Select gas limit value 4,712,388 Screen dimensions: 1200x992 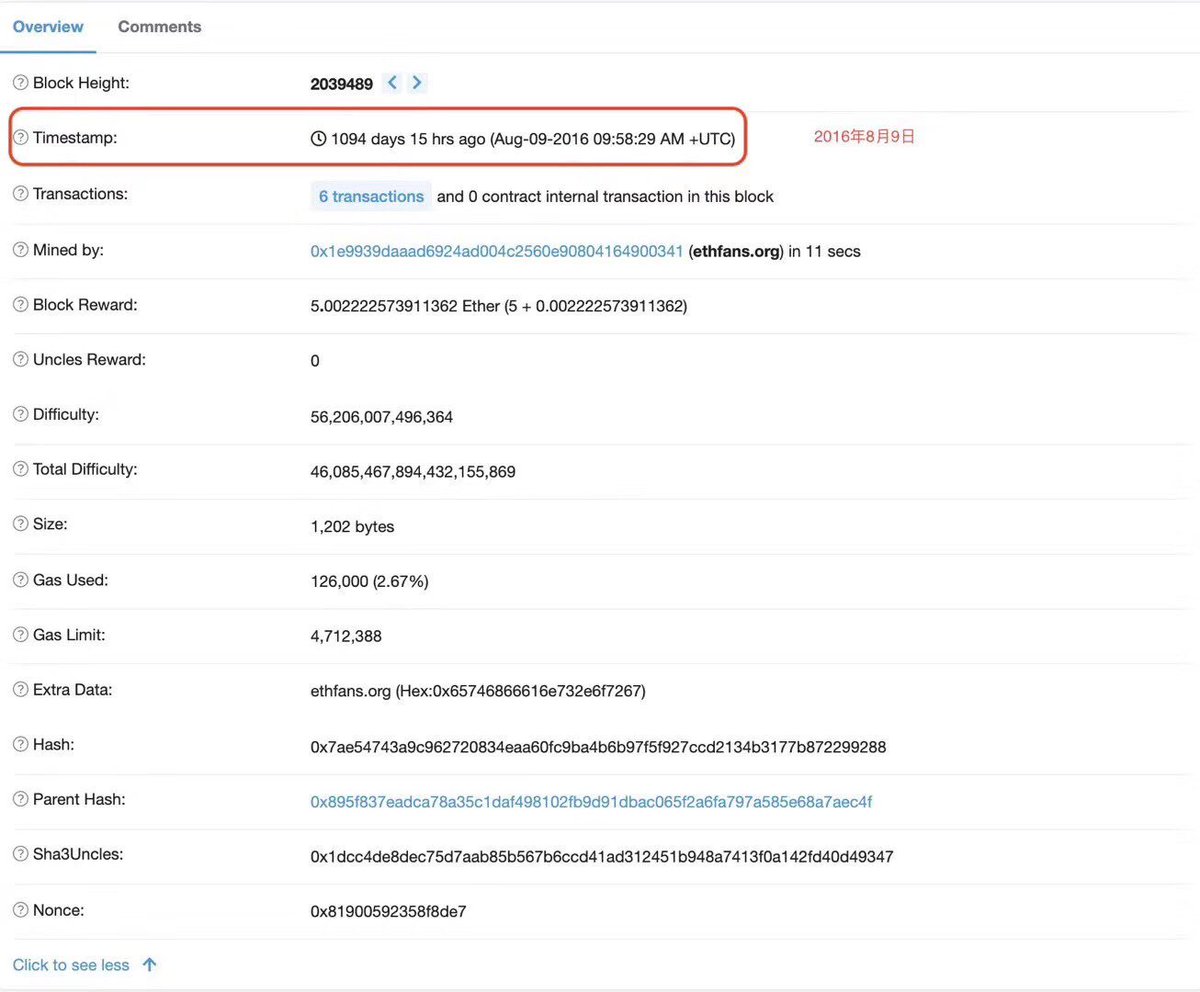click(346, 636)
